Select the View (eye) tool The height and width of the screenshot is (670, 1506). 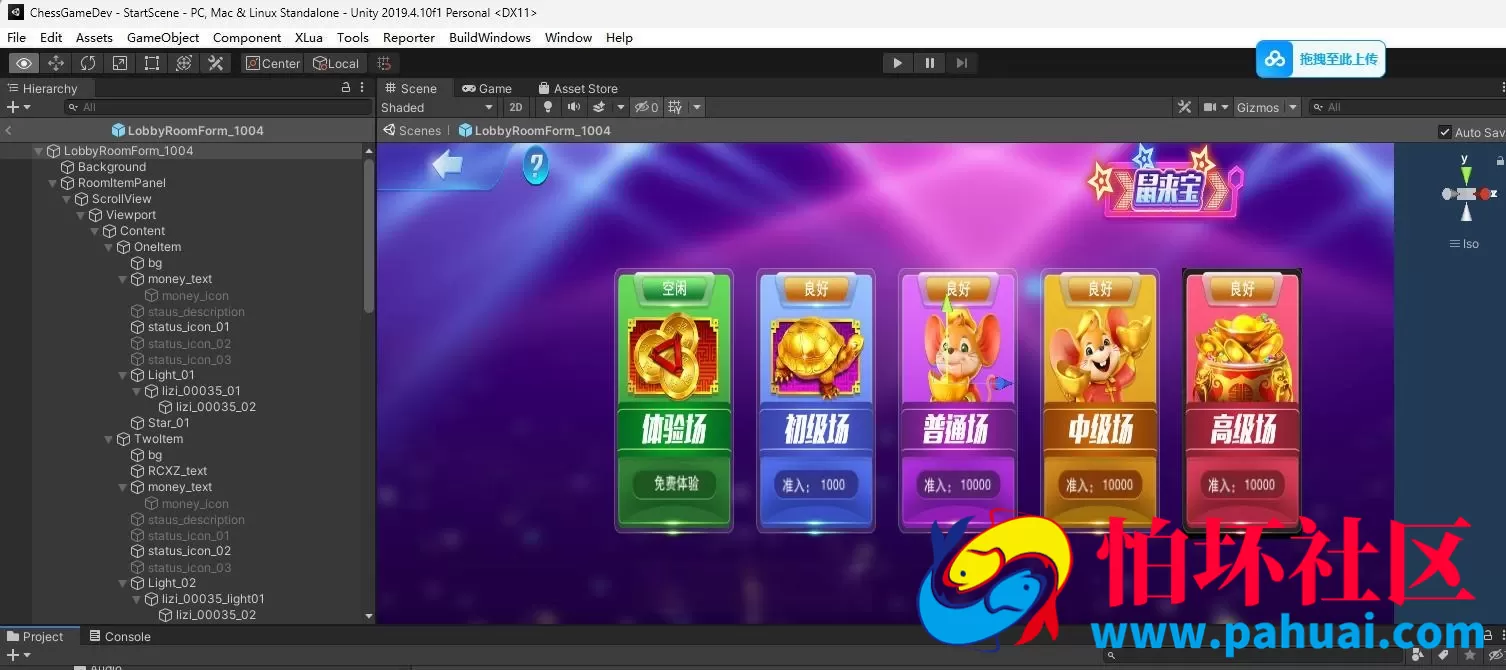[24, 63]
